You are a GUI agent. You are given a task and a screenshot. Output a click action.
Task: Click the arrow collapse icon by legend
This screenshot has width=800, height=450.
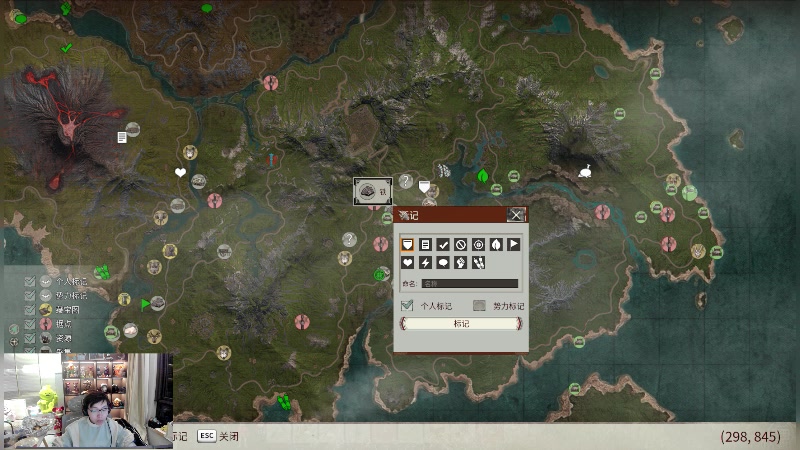click(14, 329)
